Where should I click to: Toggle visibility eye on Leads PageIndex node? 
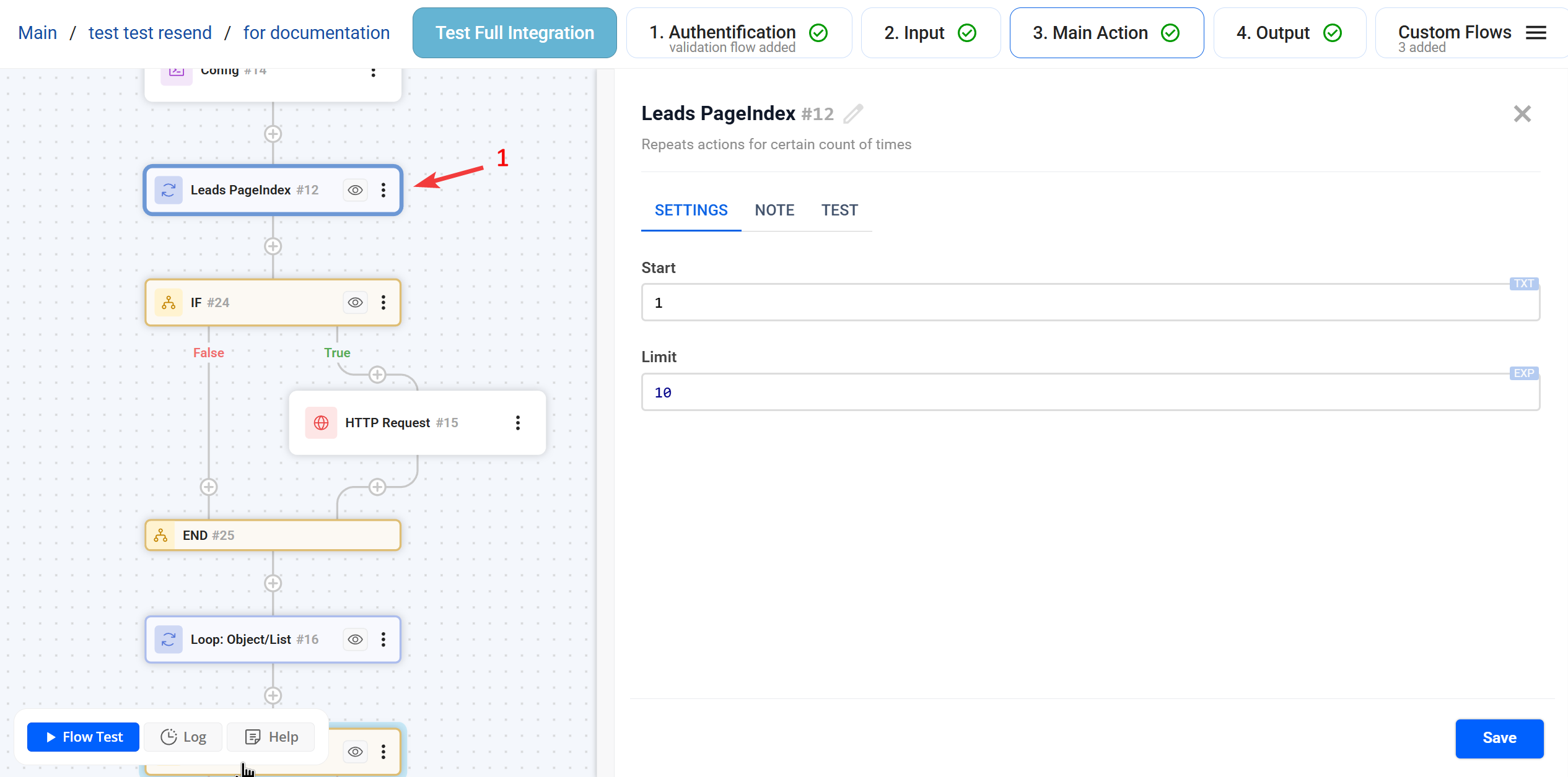(x=354, y=190)
